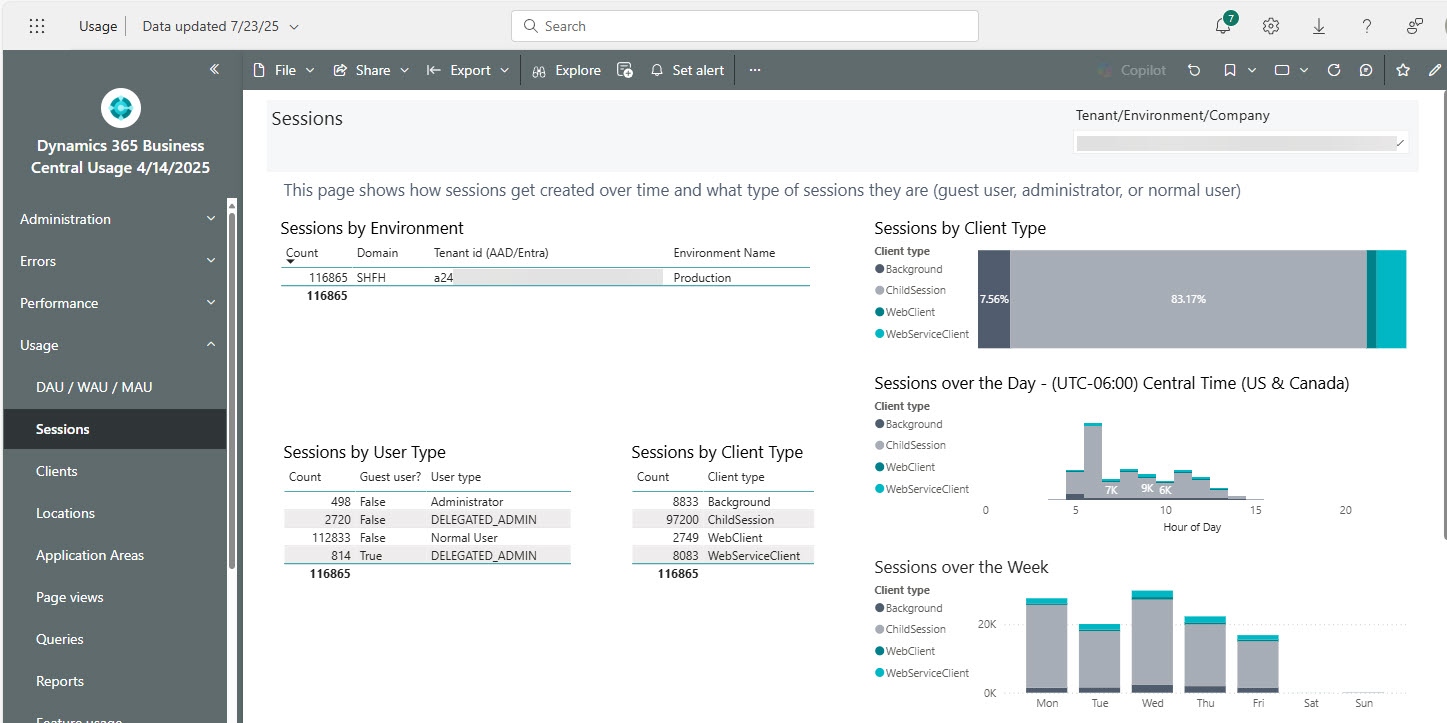The width and height of the screenshot is (1447, 723).
Task: Click the WebServiceClient legend dot in Sessions over the Week
Action: click(x=880, y=673)
